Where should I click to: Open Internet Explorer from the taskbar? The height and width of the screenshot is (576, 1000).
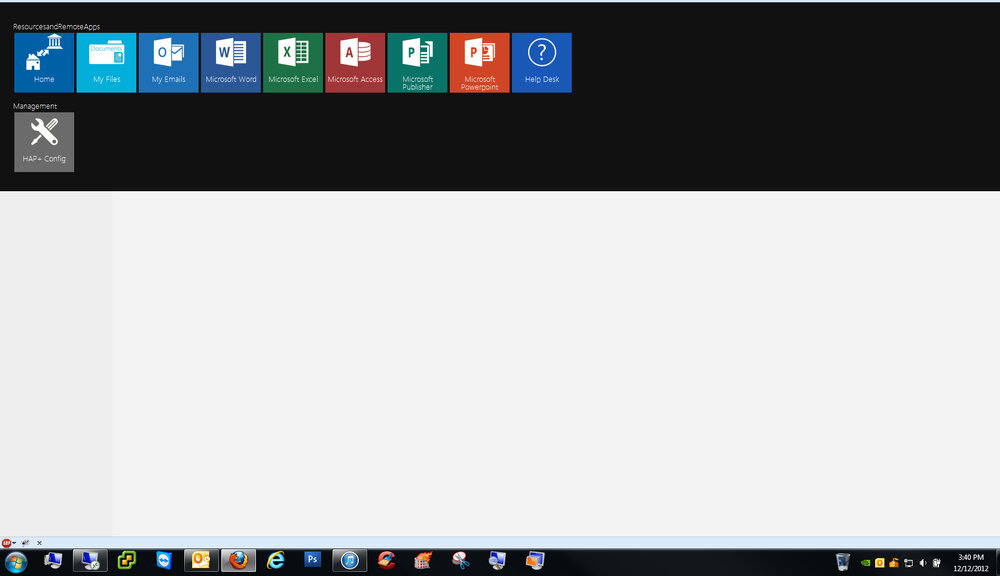coord(276,561)
